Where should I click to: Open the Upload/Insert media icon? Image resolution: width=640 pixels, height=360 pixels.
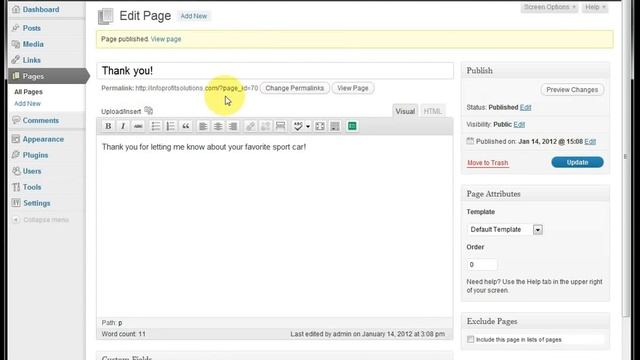pyautogui.click(x=149, y=111)
